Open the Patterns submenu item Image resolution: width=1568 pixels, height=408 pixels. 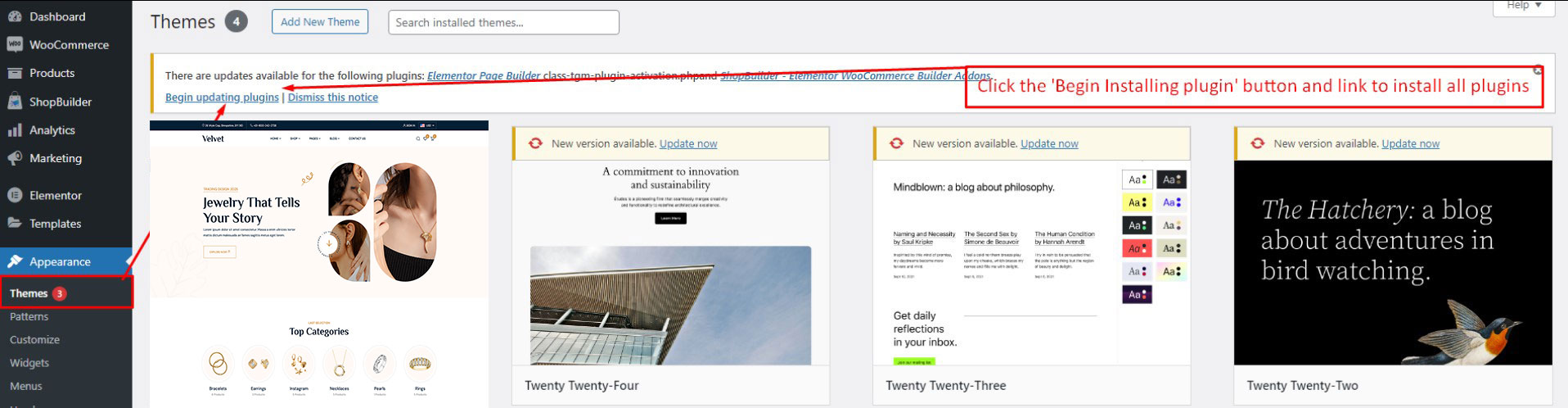(29, 316)
